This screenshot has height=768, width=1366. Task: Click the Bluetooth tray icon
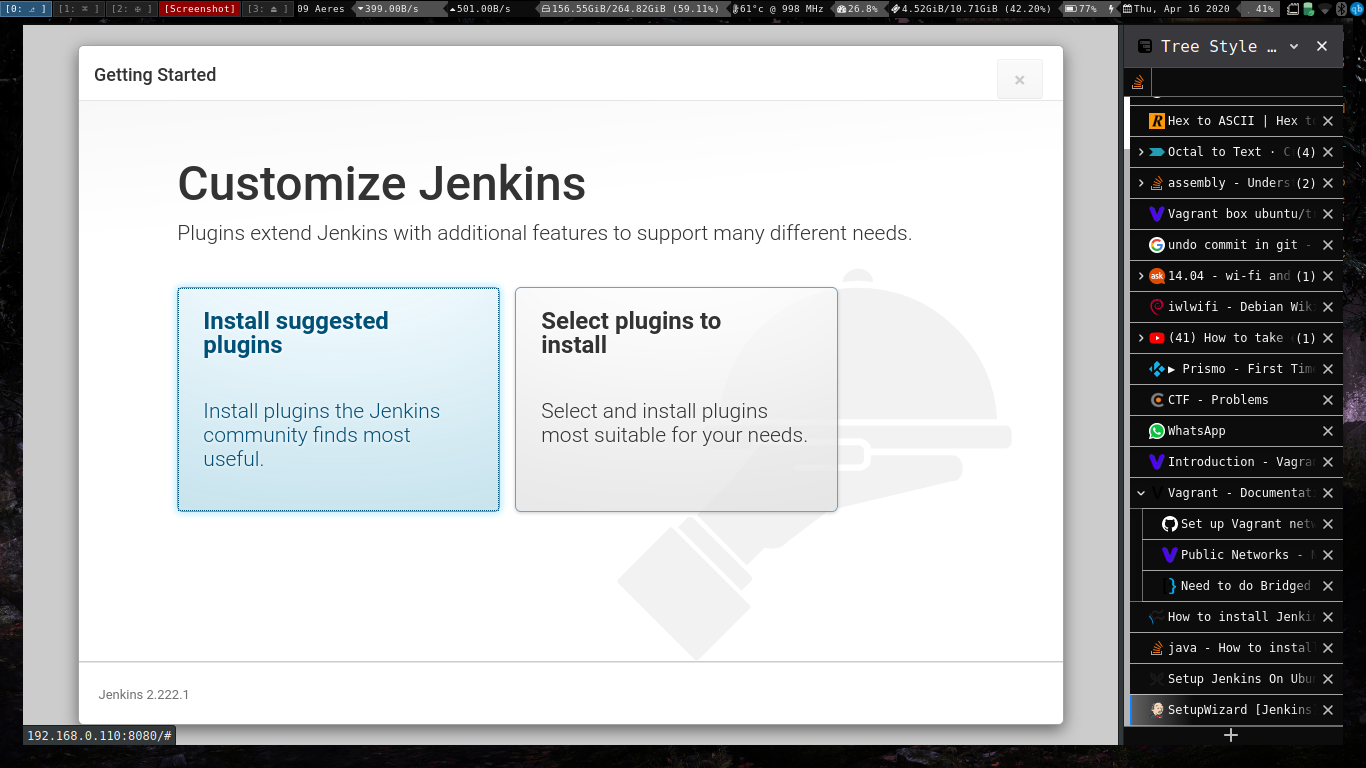[1342, 9]
